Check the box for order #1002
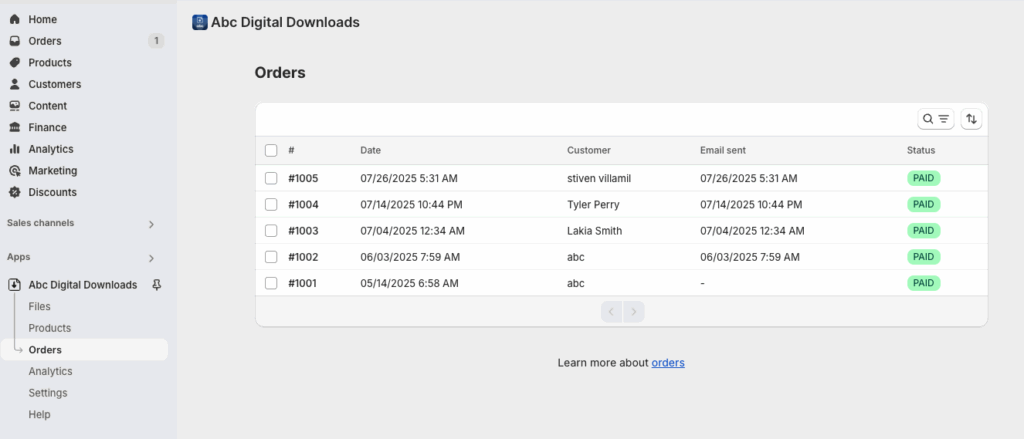Image resolution: width=1024 pixels, height=439 pixels. pos(271,257)
